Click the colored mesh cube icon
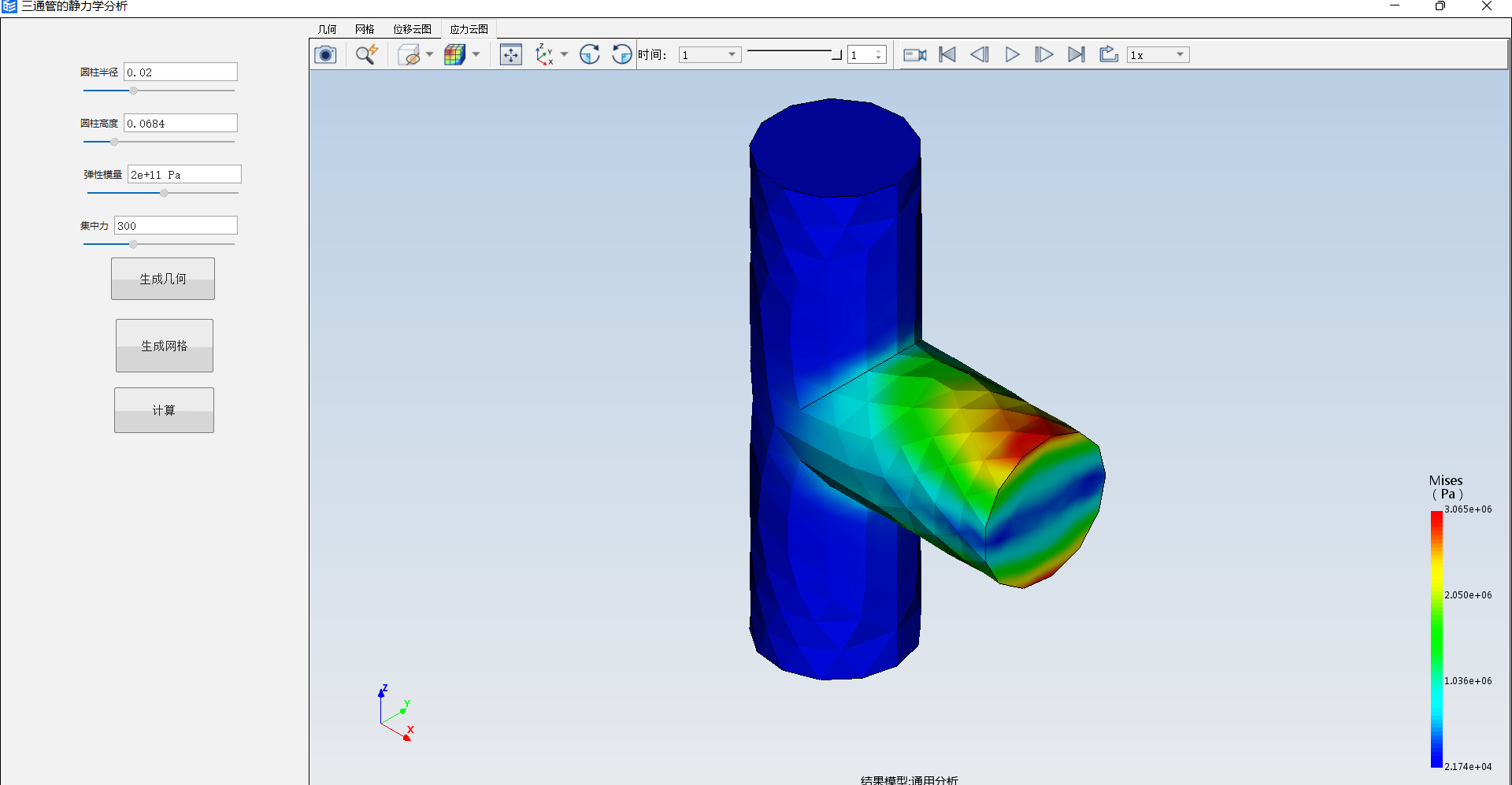The height and width of the screenshot is (785, 1512). click(x=455, y=55)
